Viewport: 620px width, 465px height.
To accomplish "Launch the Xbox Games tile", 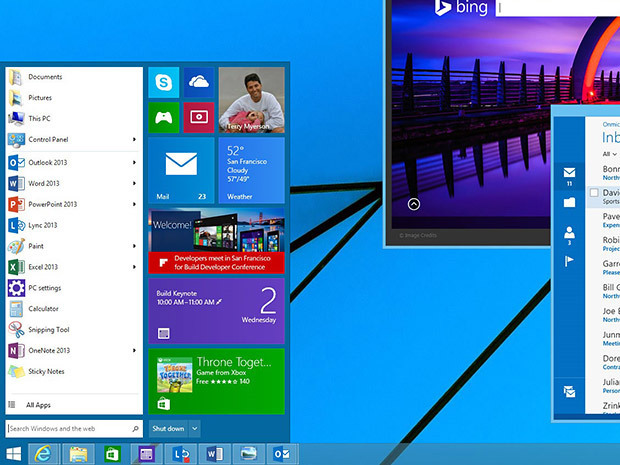I will (164, 117).
